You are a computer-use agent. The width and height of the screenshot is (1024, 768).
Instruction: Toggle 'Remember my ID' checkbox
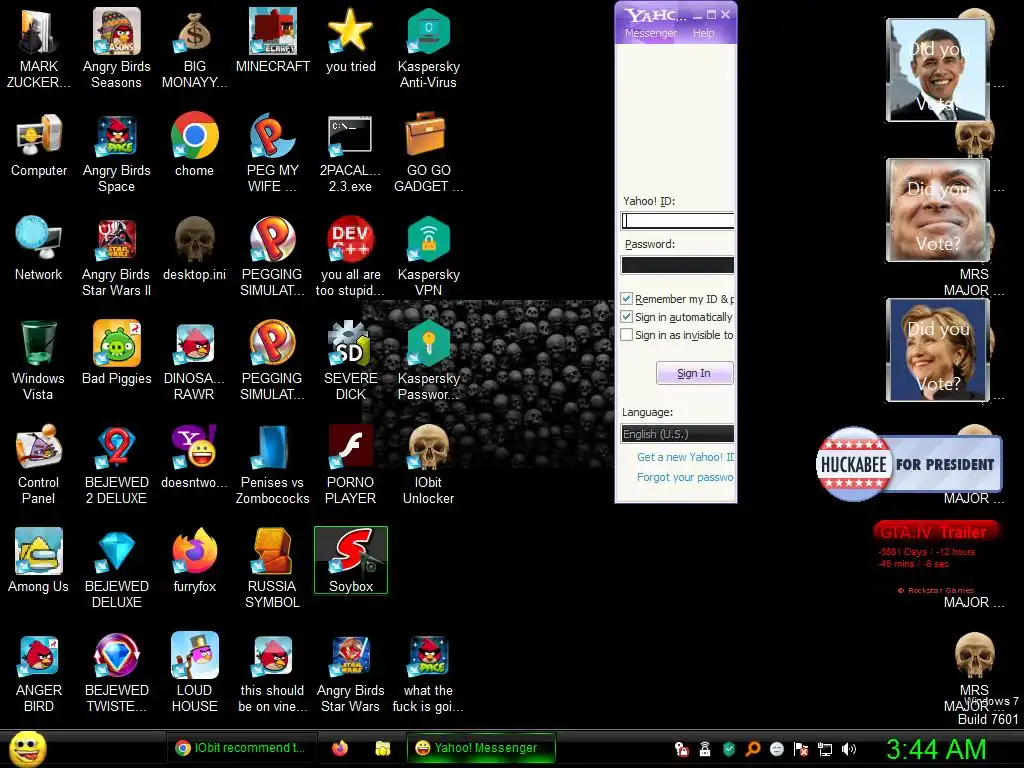(626, 298)
